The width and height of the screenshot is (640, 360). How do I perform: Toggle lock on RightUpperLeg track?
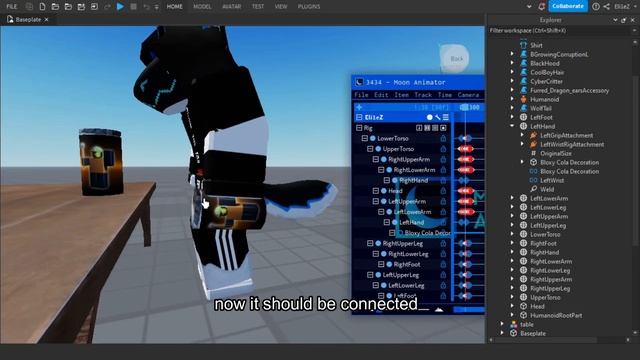coord(443,244)
